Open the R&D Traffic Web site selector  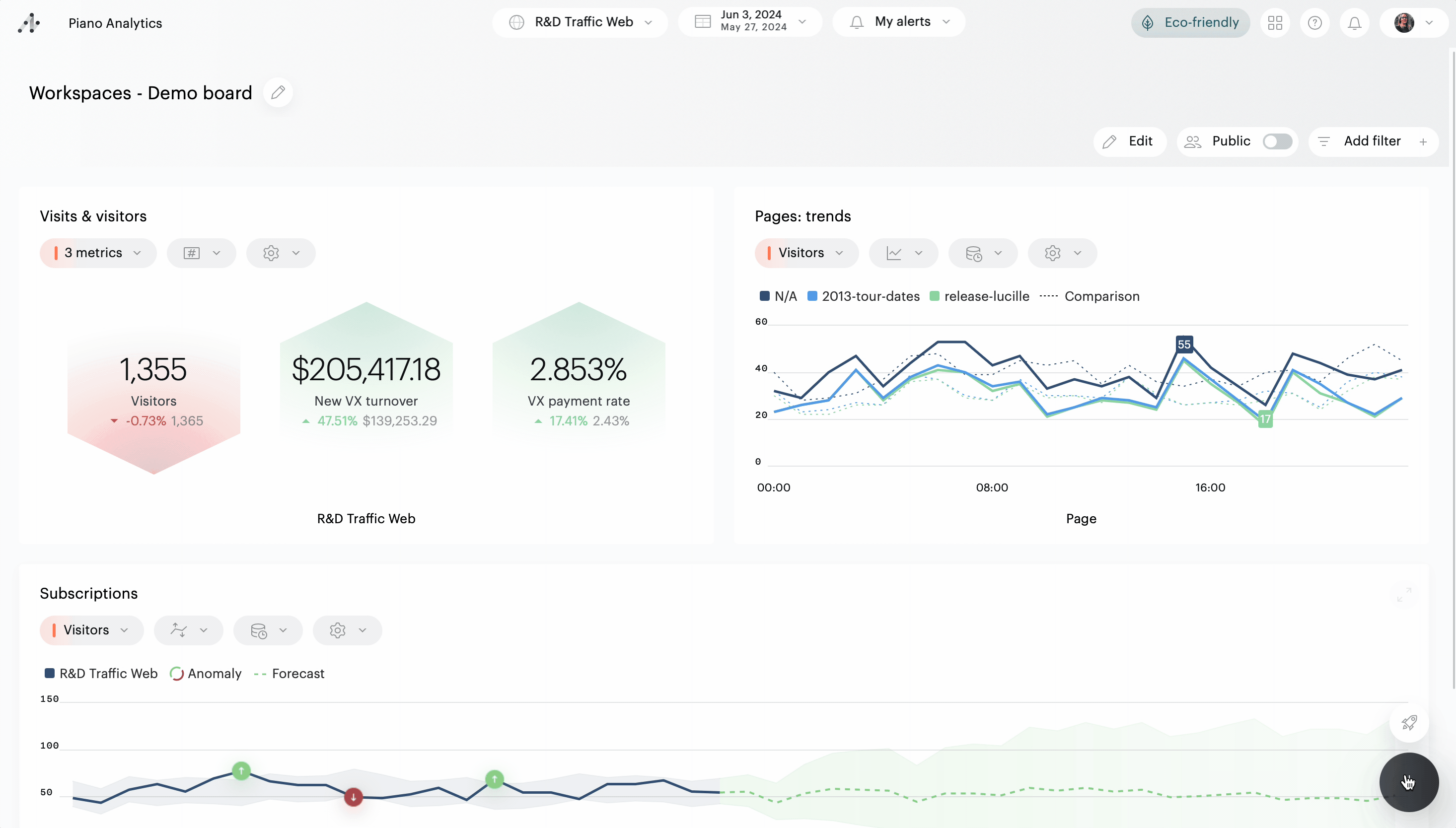(580, 22)
